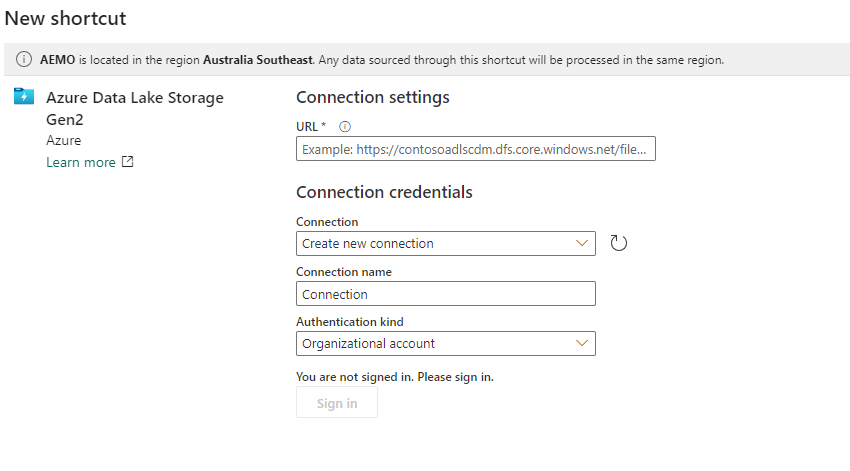Open the Learn more link
Viewport: 850px width, 471px height.
(81, 162)
